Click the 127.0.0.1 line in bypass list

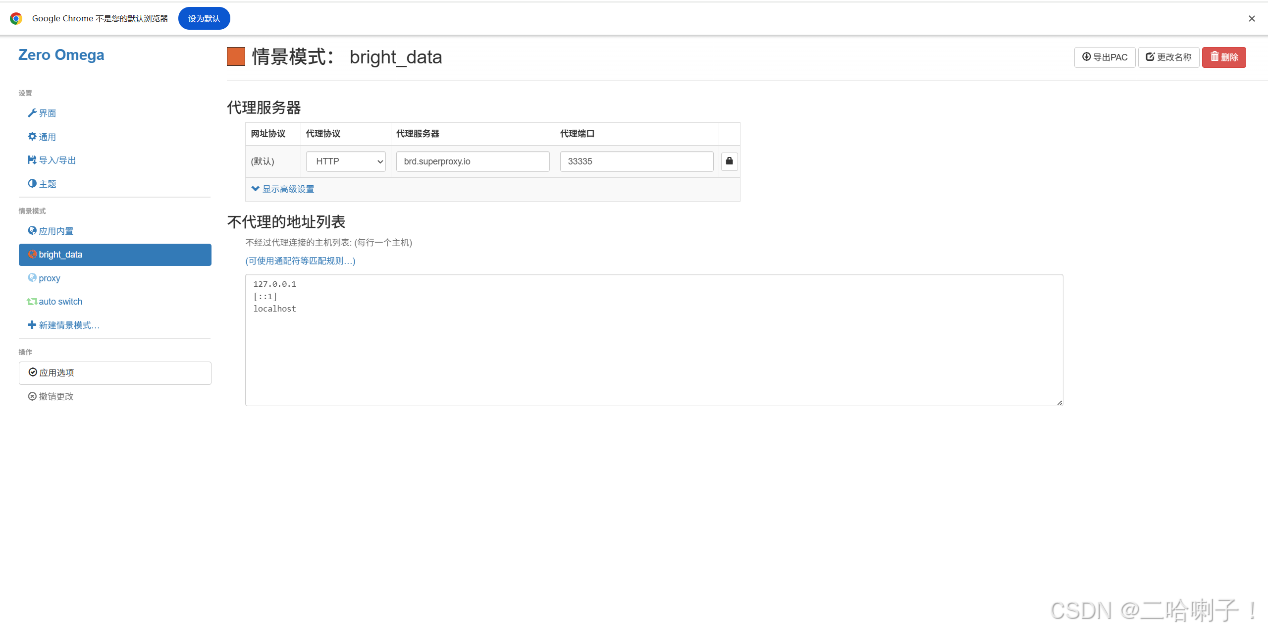(x=275, y=284)
